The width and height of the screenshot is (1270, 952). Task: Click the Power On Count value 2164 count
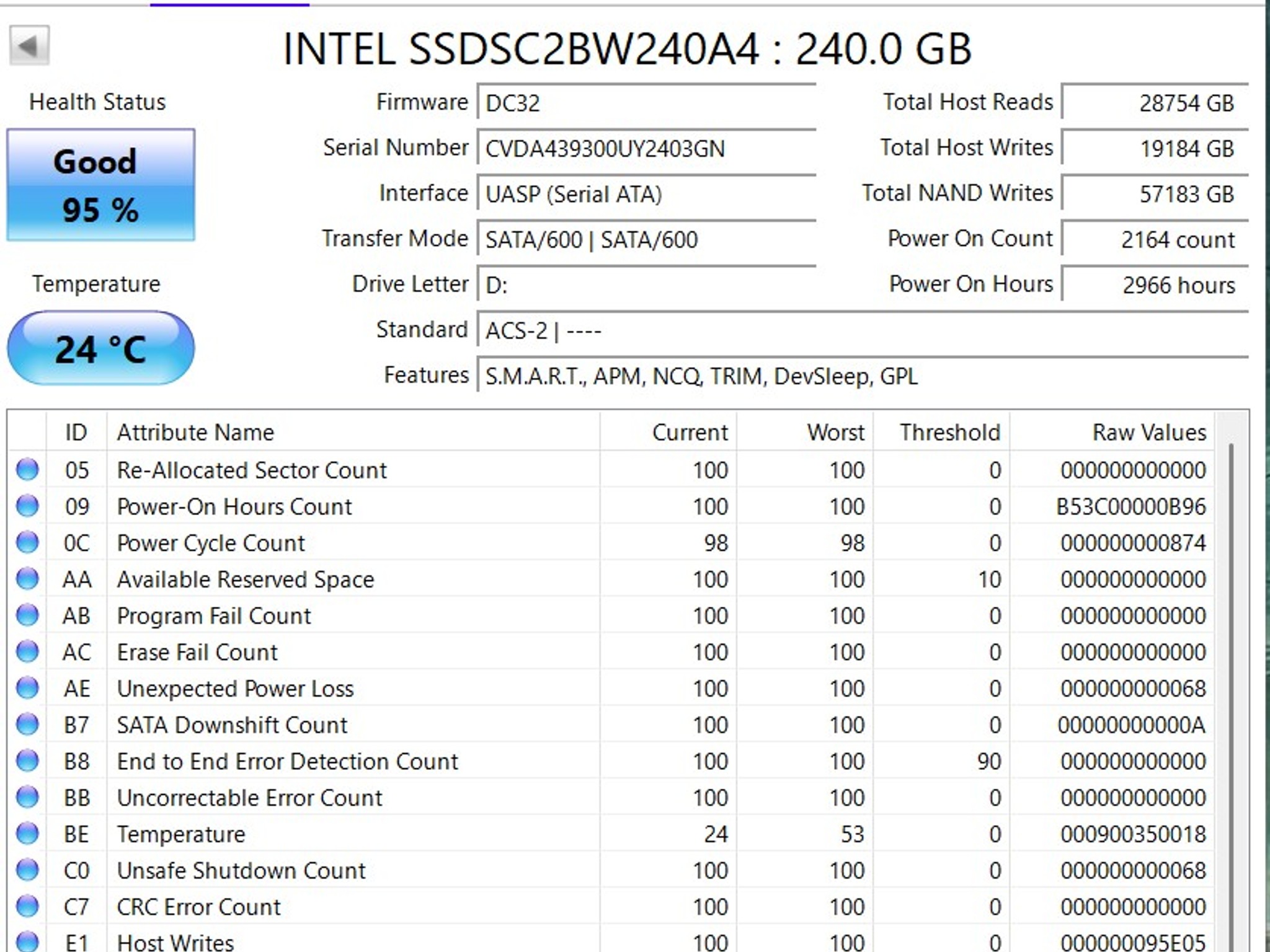click(1155, 239)
